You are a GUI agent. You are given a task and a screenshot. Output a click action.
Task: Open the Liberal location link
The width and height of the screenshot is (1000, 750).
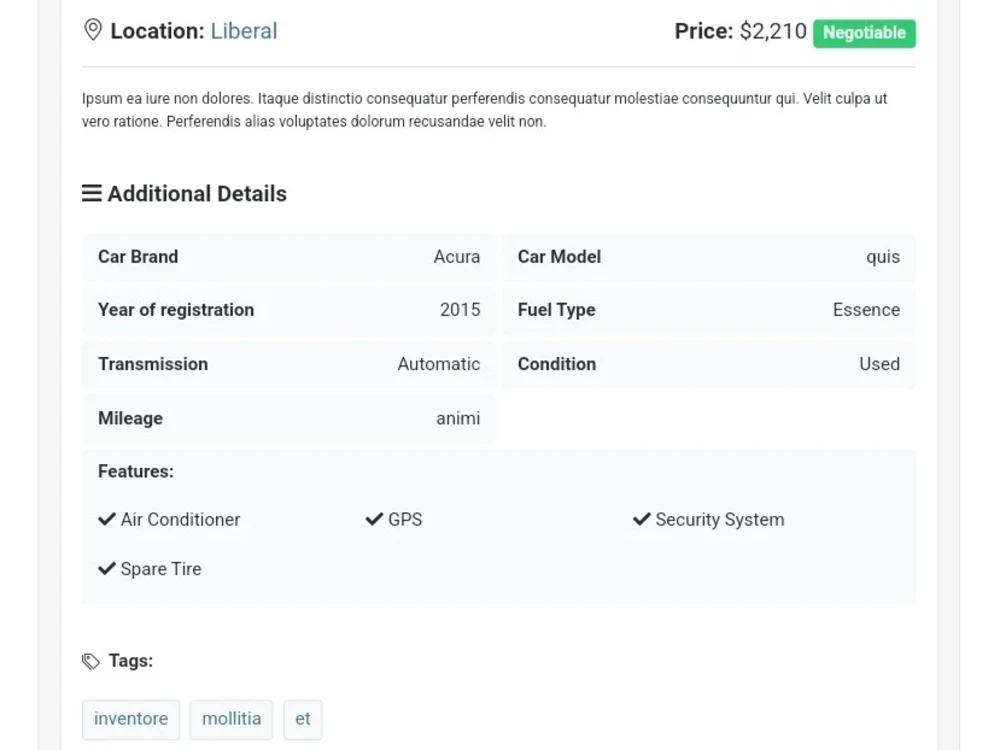coord(244,31)
